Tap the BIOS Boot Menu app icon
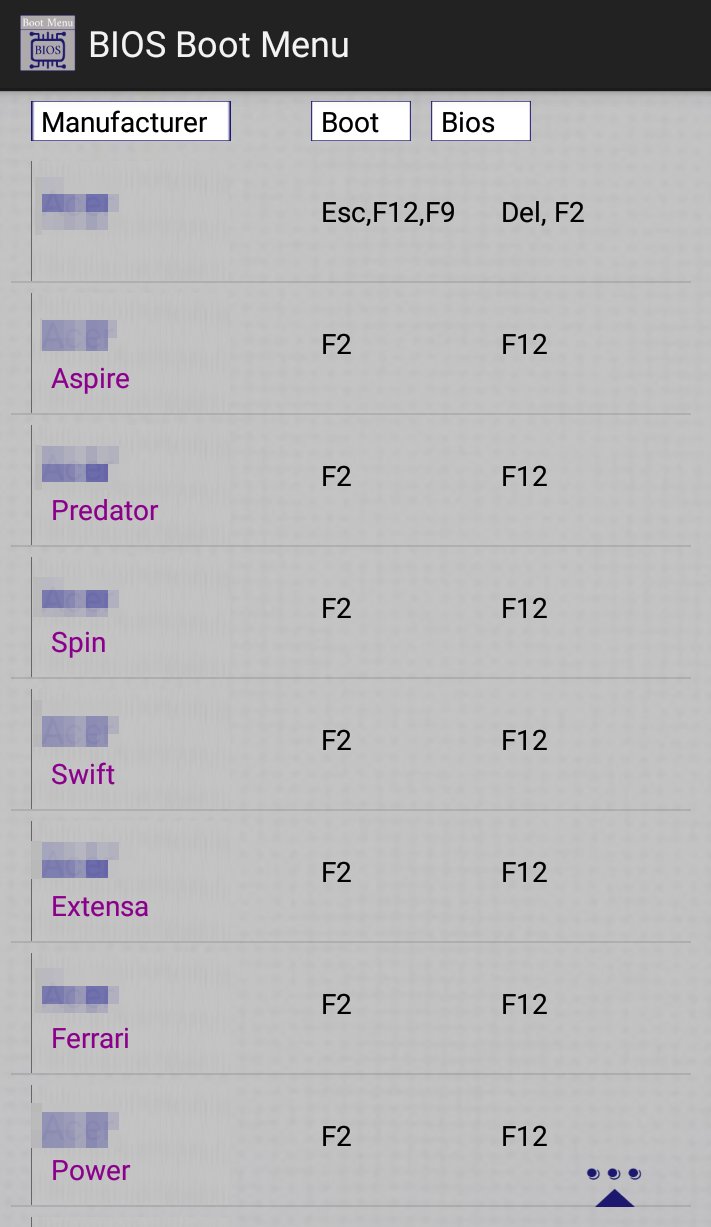The width and height of the screenshot is (711, 1227). (47, 43)
